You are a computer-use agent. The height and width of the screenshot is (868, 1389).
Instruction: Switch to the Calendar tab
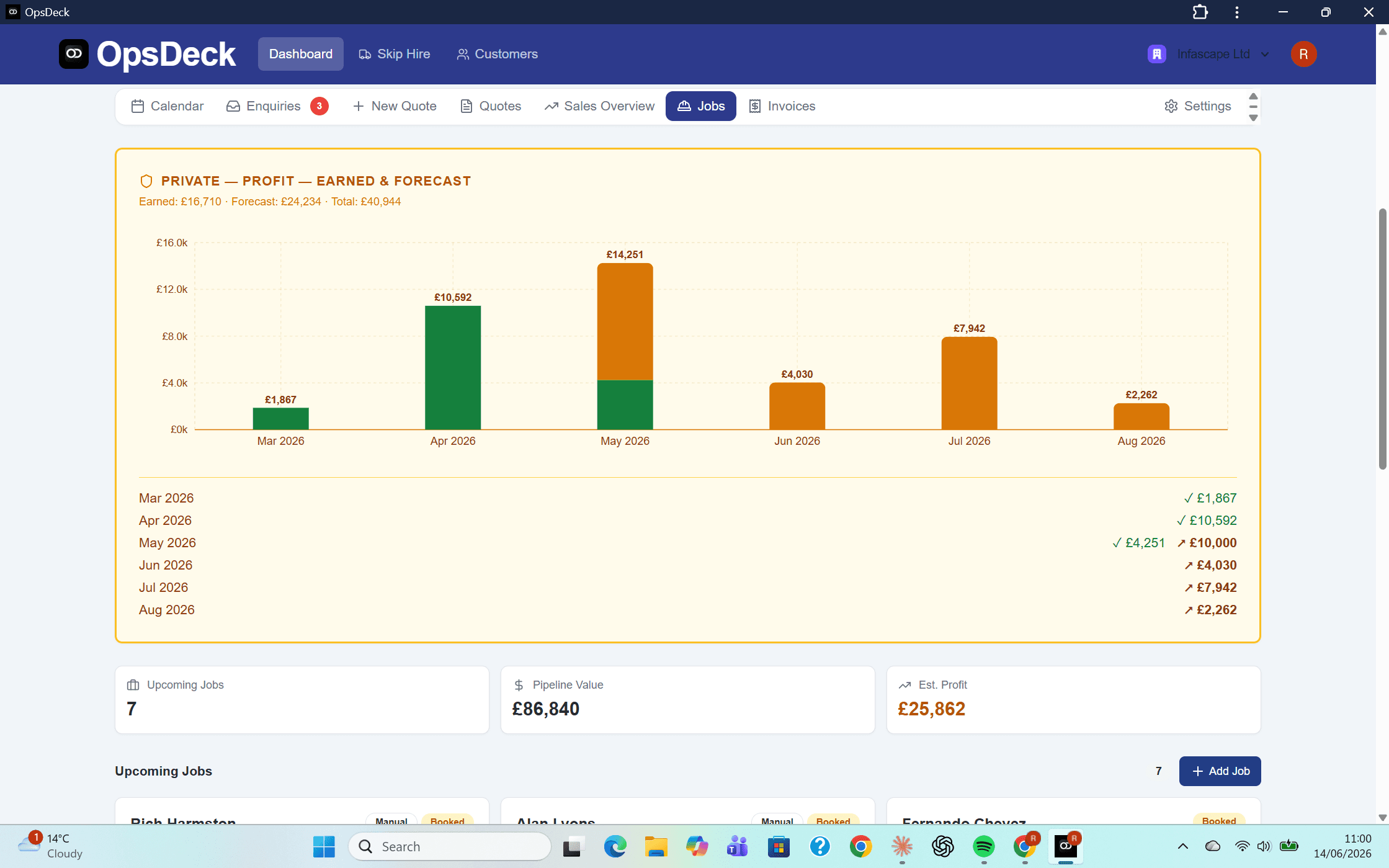click(x=167, y=106)
